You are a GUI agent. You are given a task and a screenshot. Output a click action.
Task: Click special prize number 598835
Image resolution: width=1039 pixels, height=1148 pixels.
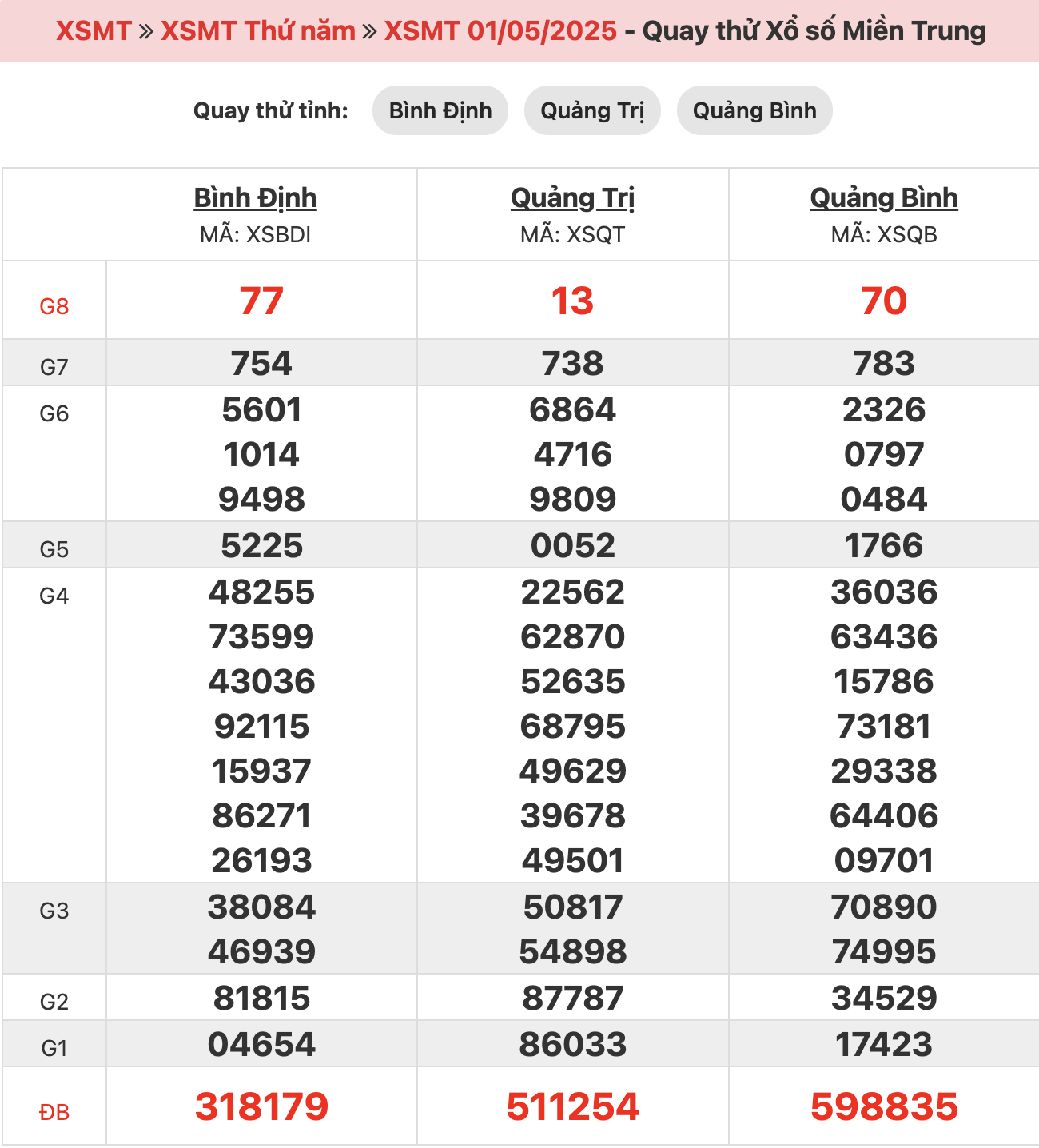(x=884, y=1107)
